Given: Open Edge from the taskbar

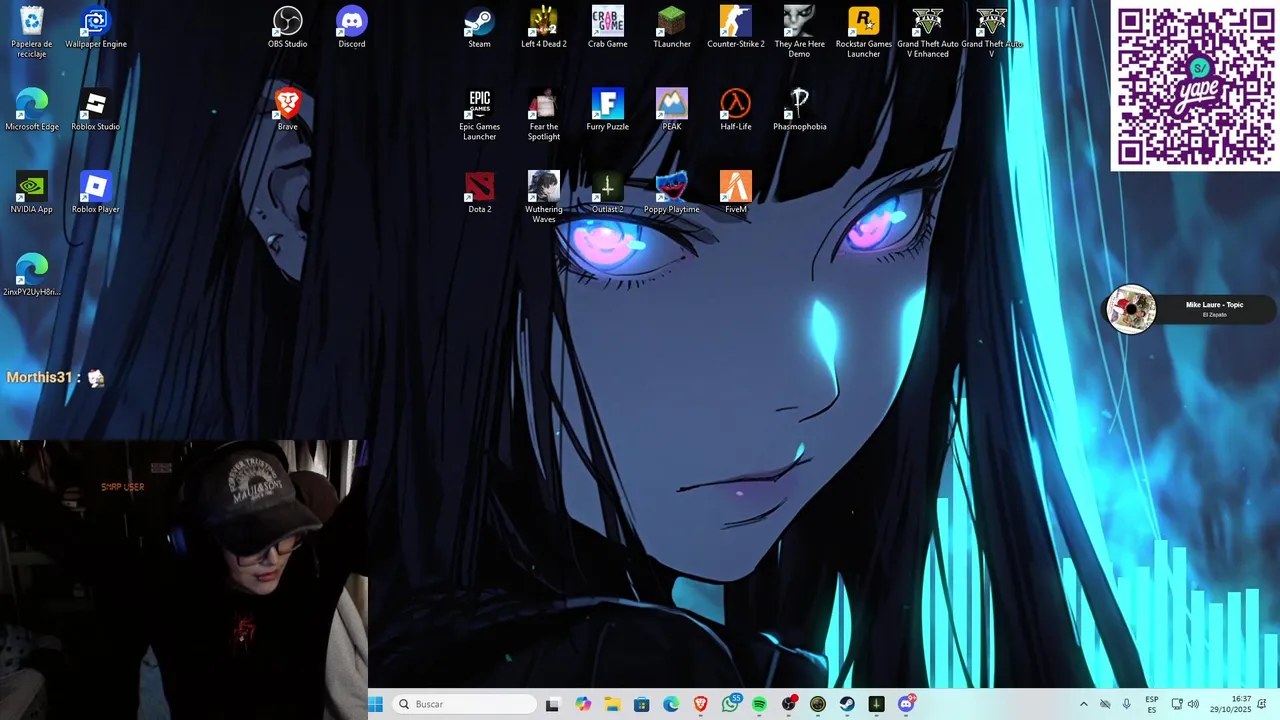Looking at the screenshot, I should [672, 704].
